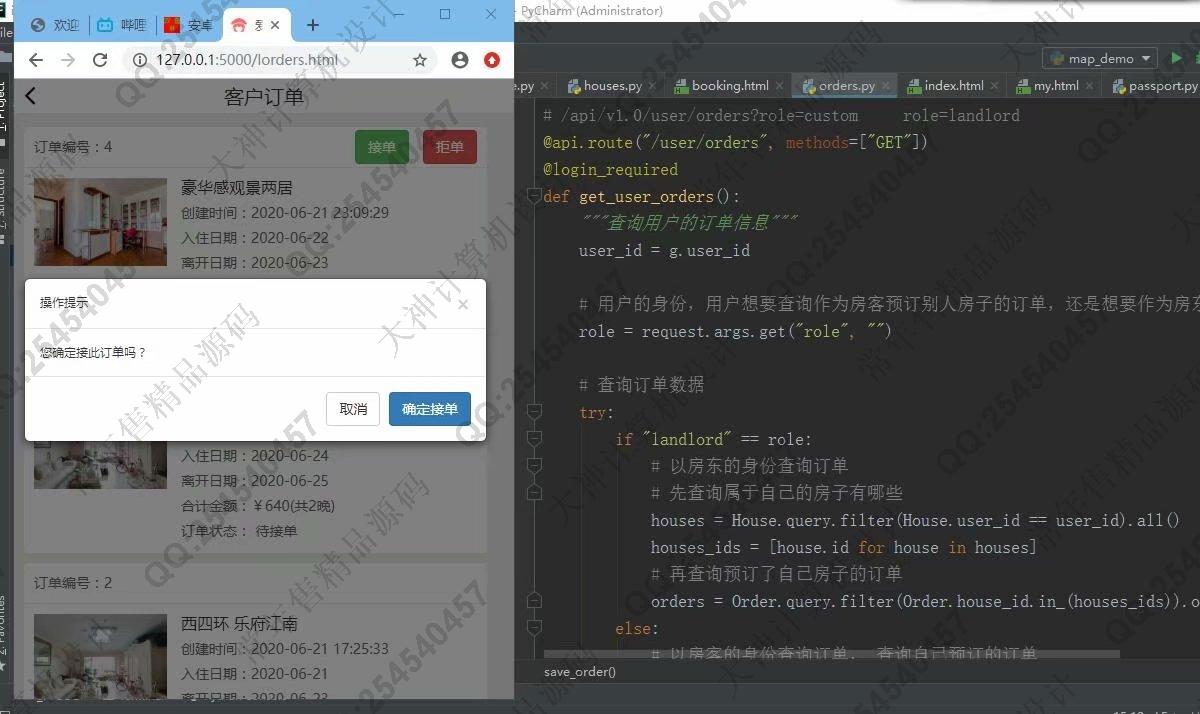Click 订单状态： 待接单 text

pos(239,531)
